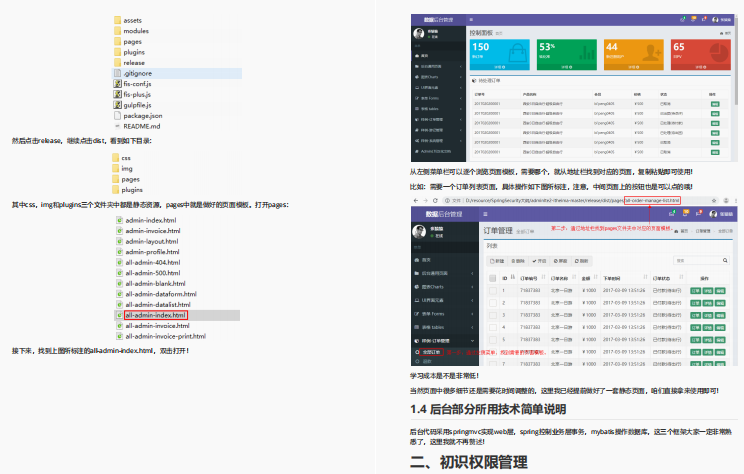Screen dimensions: 744x474
Task: Check the checkbox for order ID 4
Action: (493, 327)
